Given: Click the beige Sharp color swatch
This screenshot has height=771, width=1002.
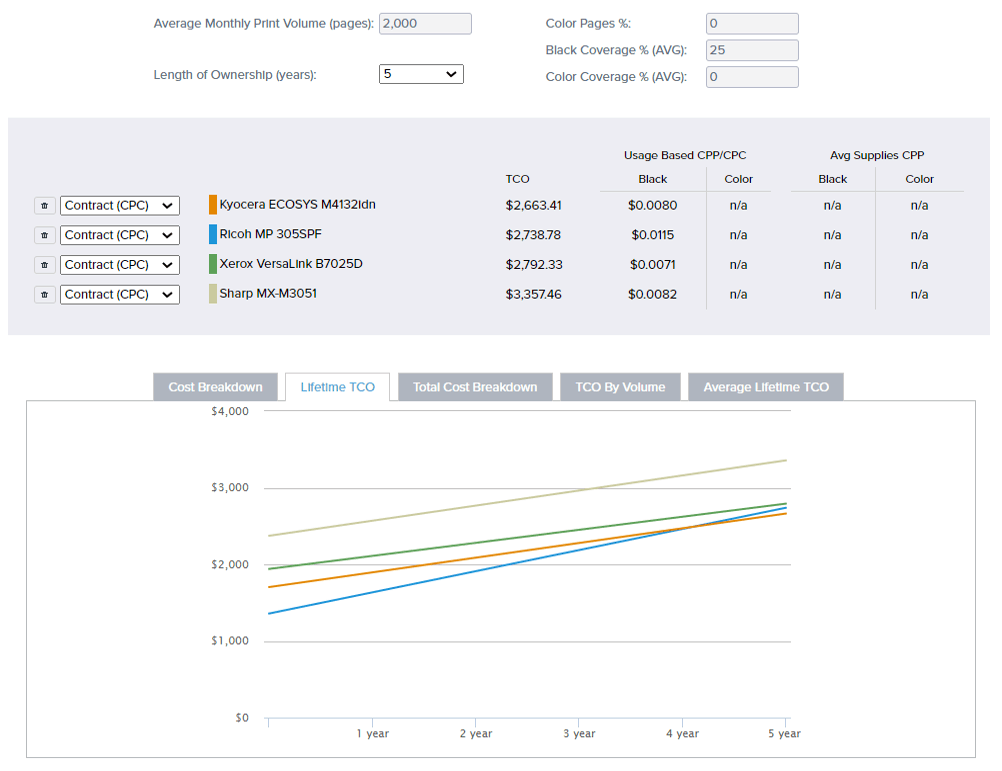Looking at the screenshot, I should 213,294.
